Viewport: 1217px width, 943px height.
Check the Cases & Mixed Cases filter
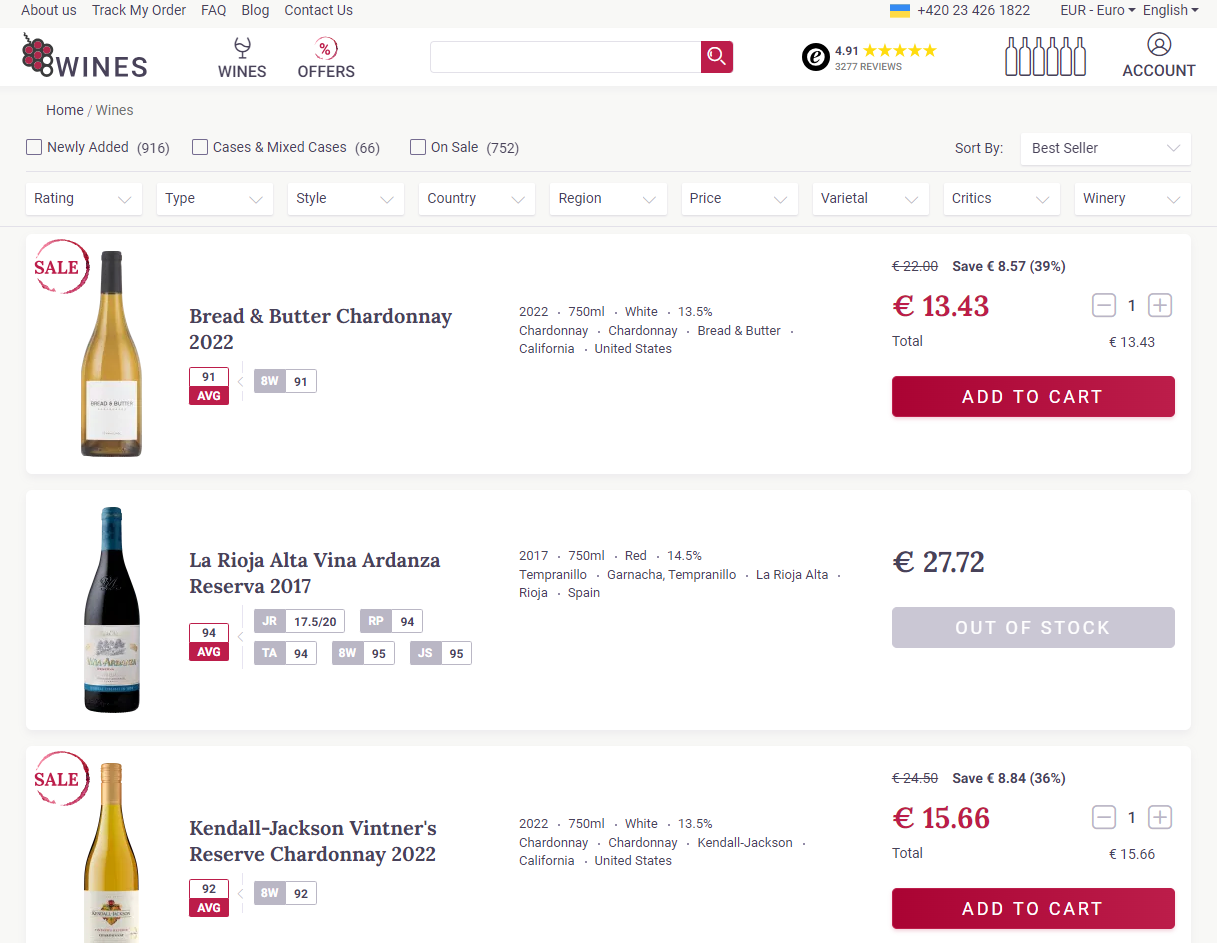click(x=200, y=147)
